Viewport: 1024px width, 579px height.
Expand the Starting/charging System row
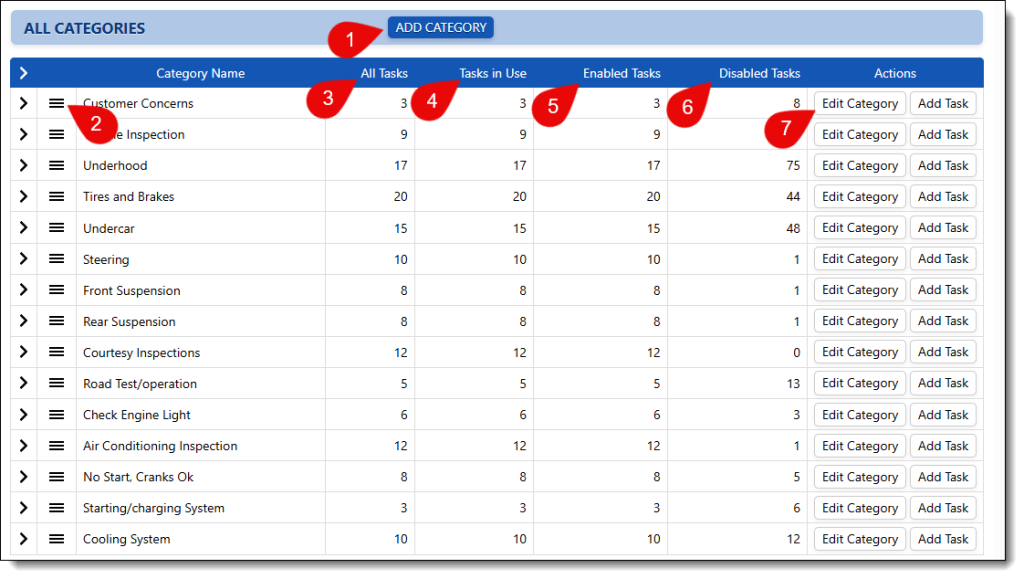[x=24, y=508]
